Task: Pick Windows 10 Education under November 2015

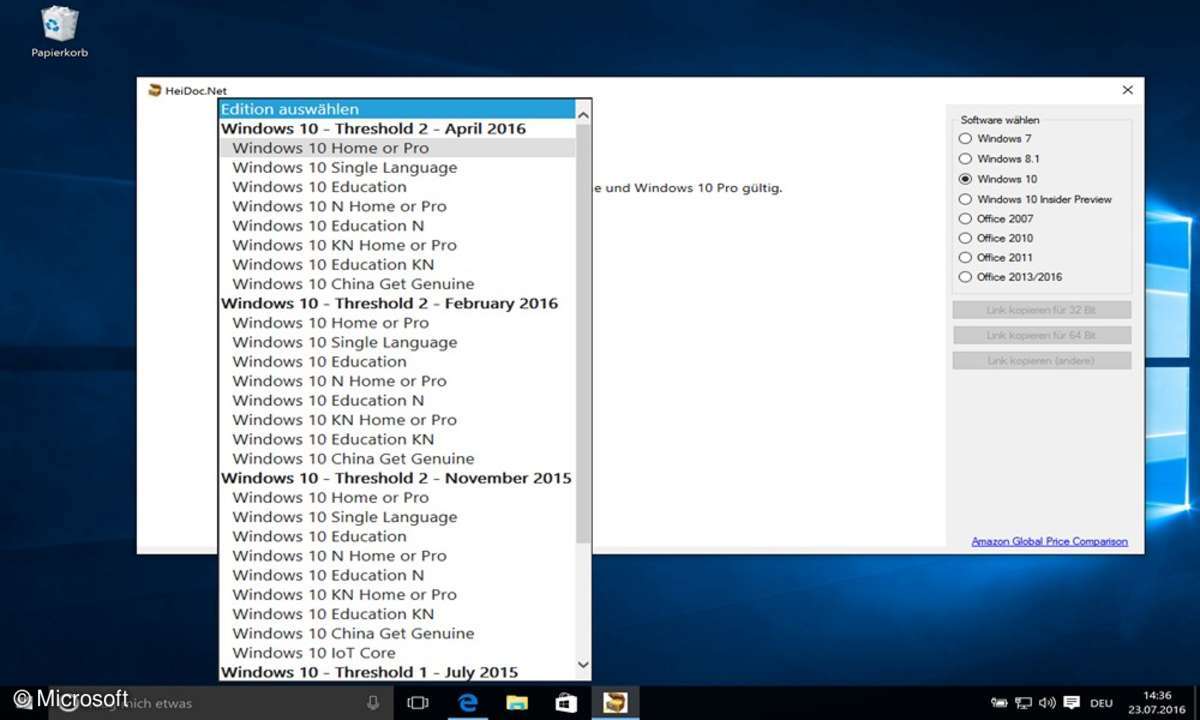Action: (x=398, y=536)
